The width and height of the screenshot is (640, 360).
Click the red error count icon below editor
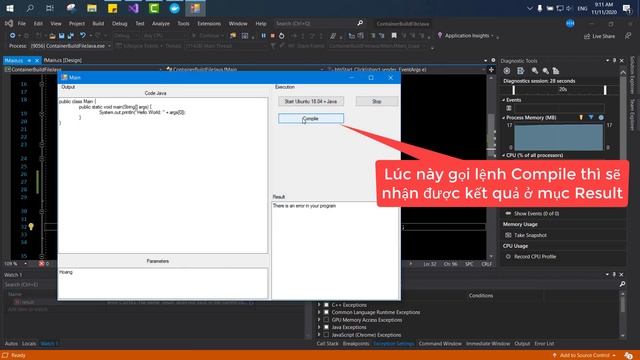point(41,264)
